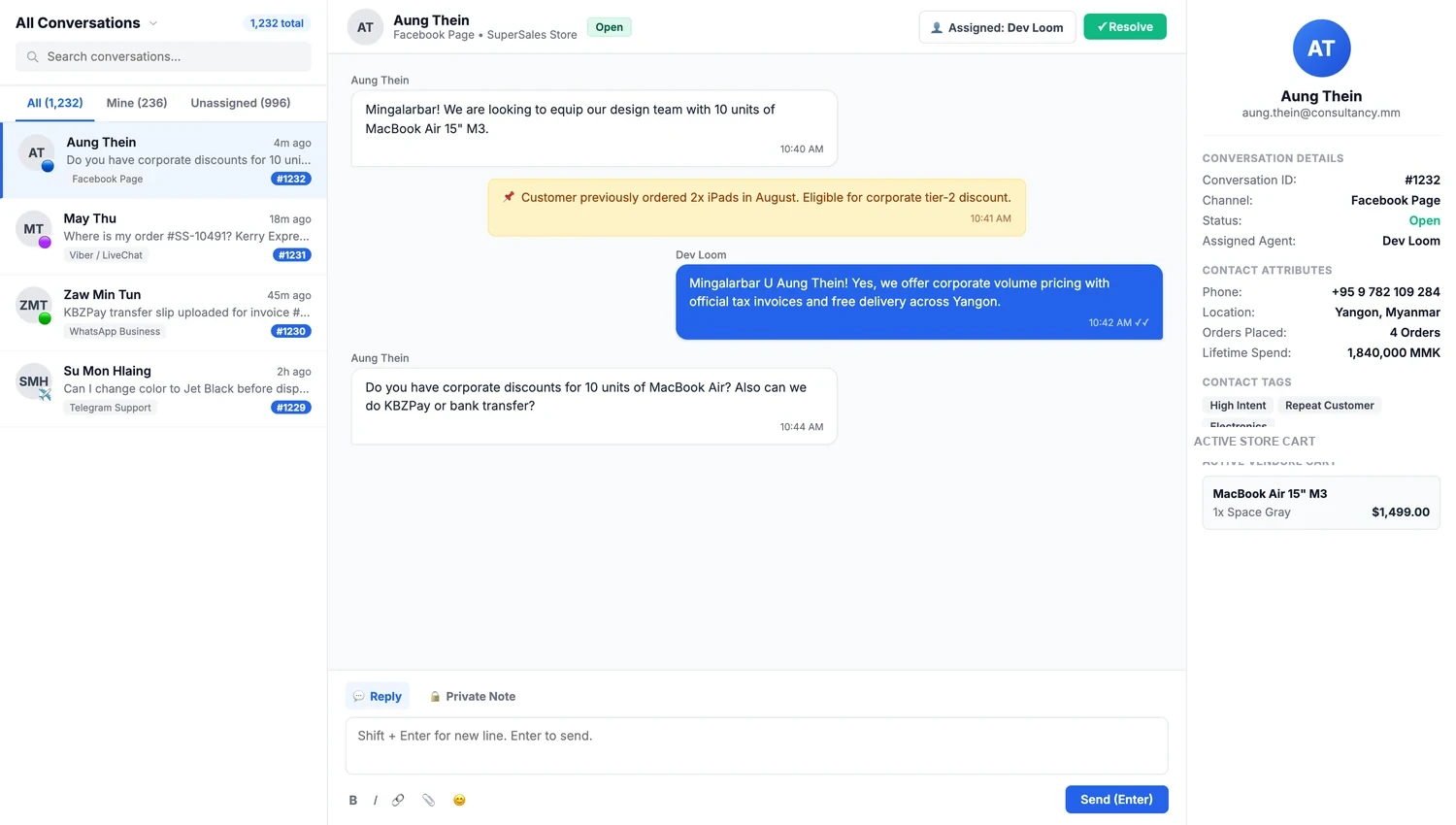Open Zaw Min Tun's conversation

(x=163, y=313)
